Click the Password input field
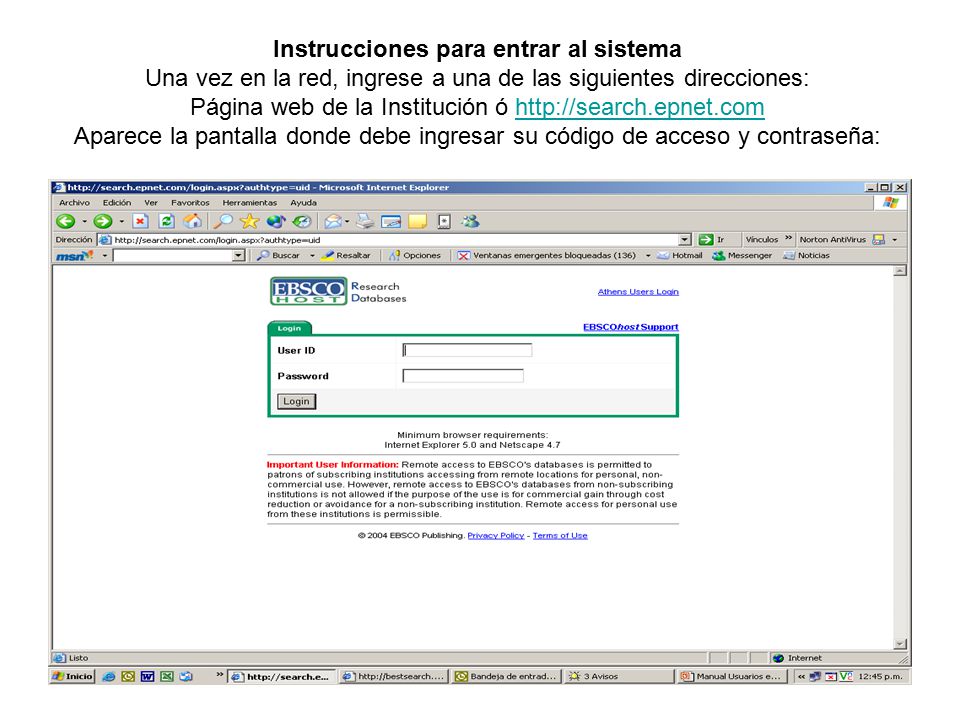960x720 pixels. point(463,375)
